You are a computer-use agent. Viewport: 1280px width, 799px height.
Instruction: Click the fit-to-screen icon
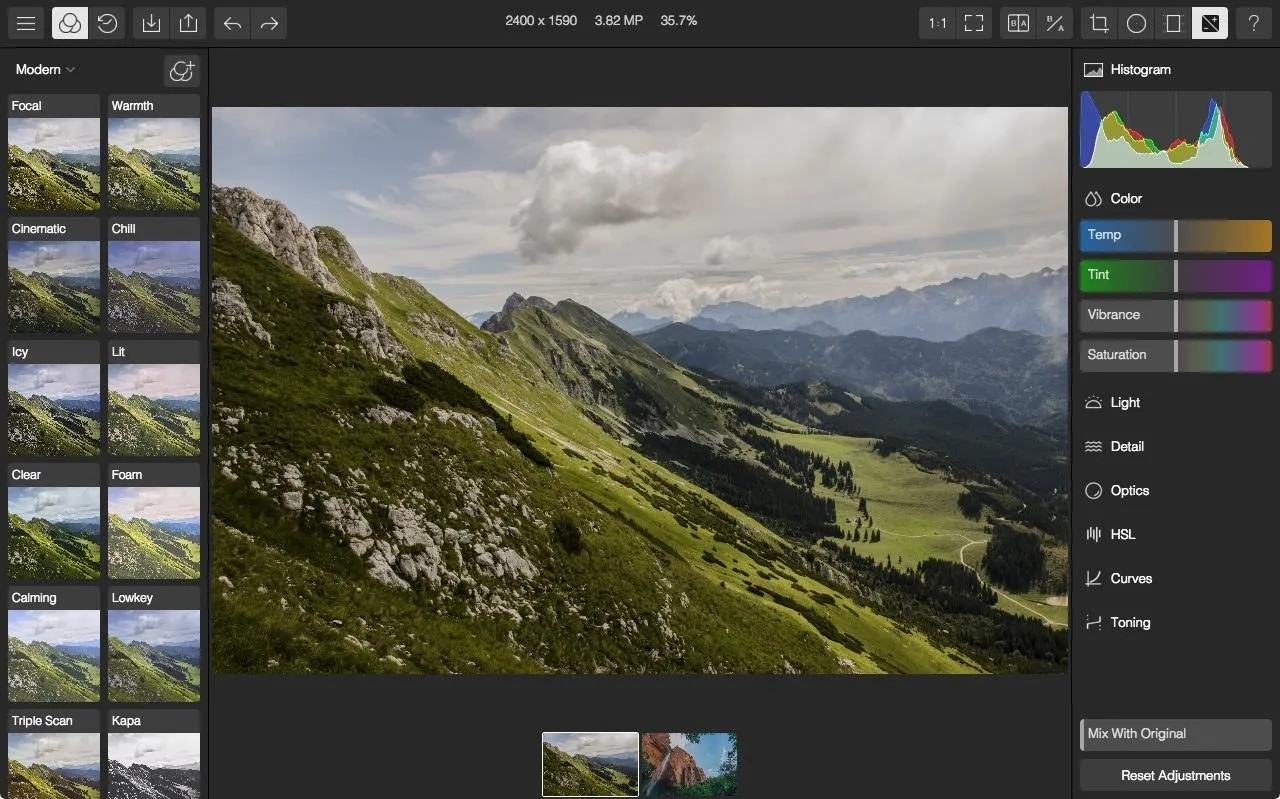pos(974,23)
